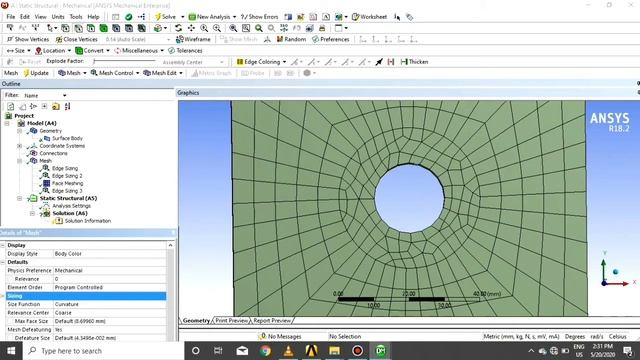Collapse the Display details section
The width and height of the screenshot is (640, 360).
(3, 245)
